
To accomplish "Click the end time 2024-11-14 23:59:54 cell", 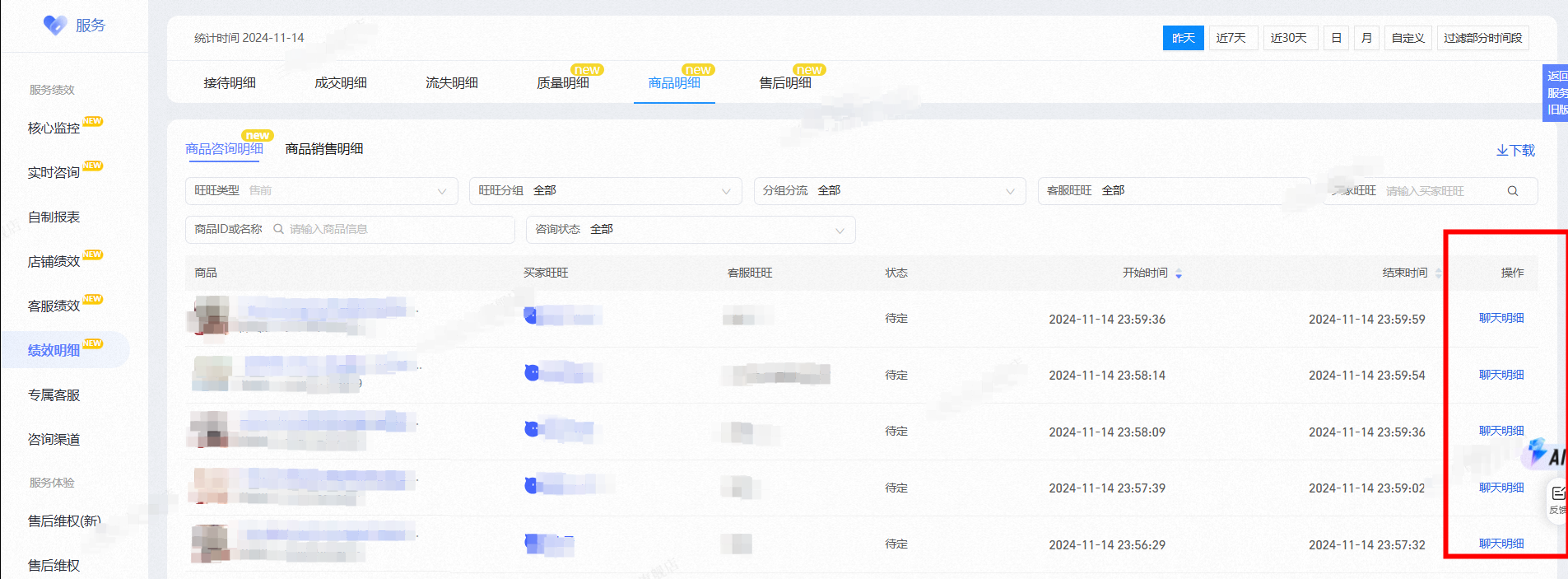I will [1367, 376].
